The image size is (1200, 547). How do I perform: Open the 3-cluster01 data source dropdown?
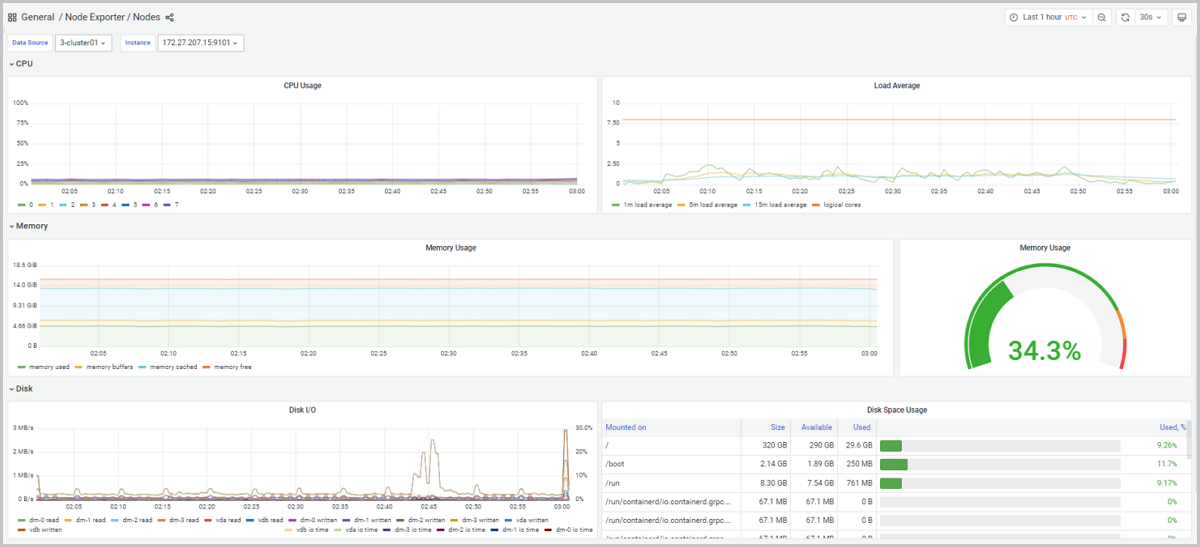83,43
